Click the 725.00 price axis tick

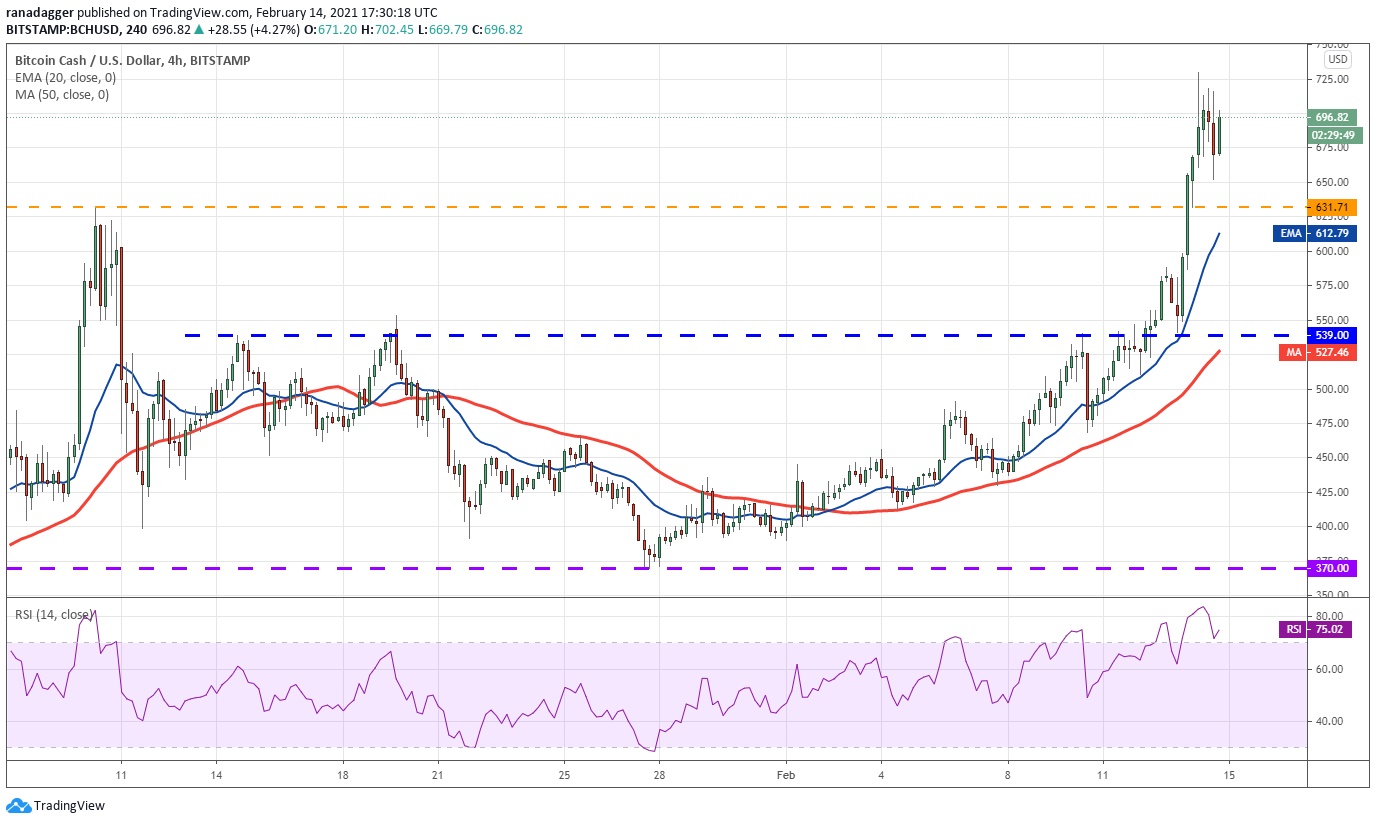(1332, 78)
